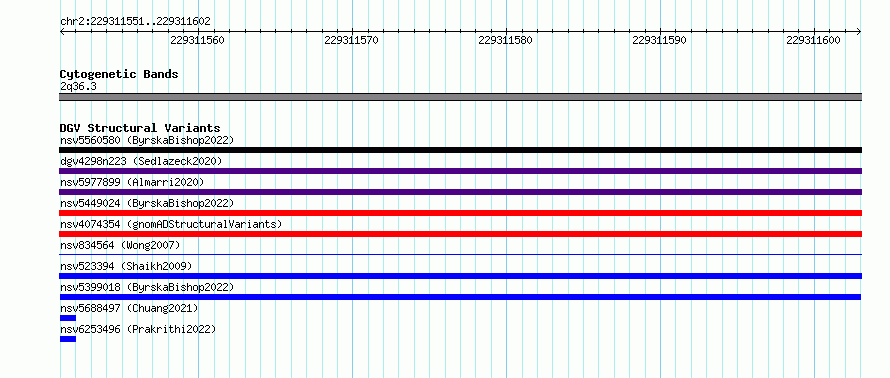Select the short blue nsv6253496 Prakrithi2022 bar
890x378 pixels.
[68, 339]
